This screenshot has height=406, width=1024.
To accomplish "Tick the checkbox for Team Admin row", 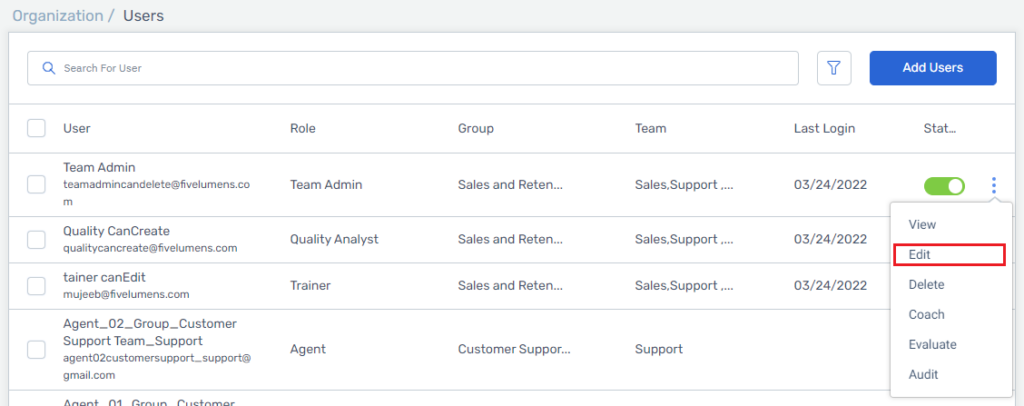I will 36,185.
